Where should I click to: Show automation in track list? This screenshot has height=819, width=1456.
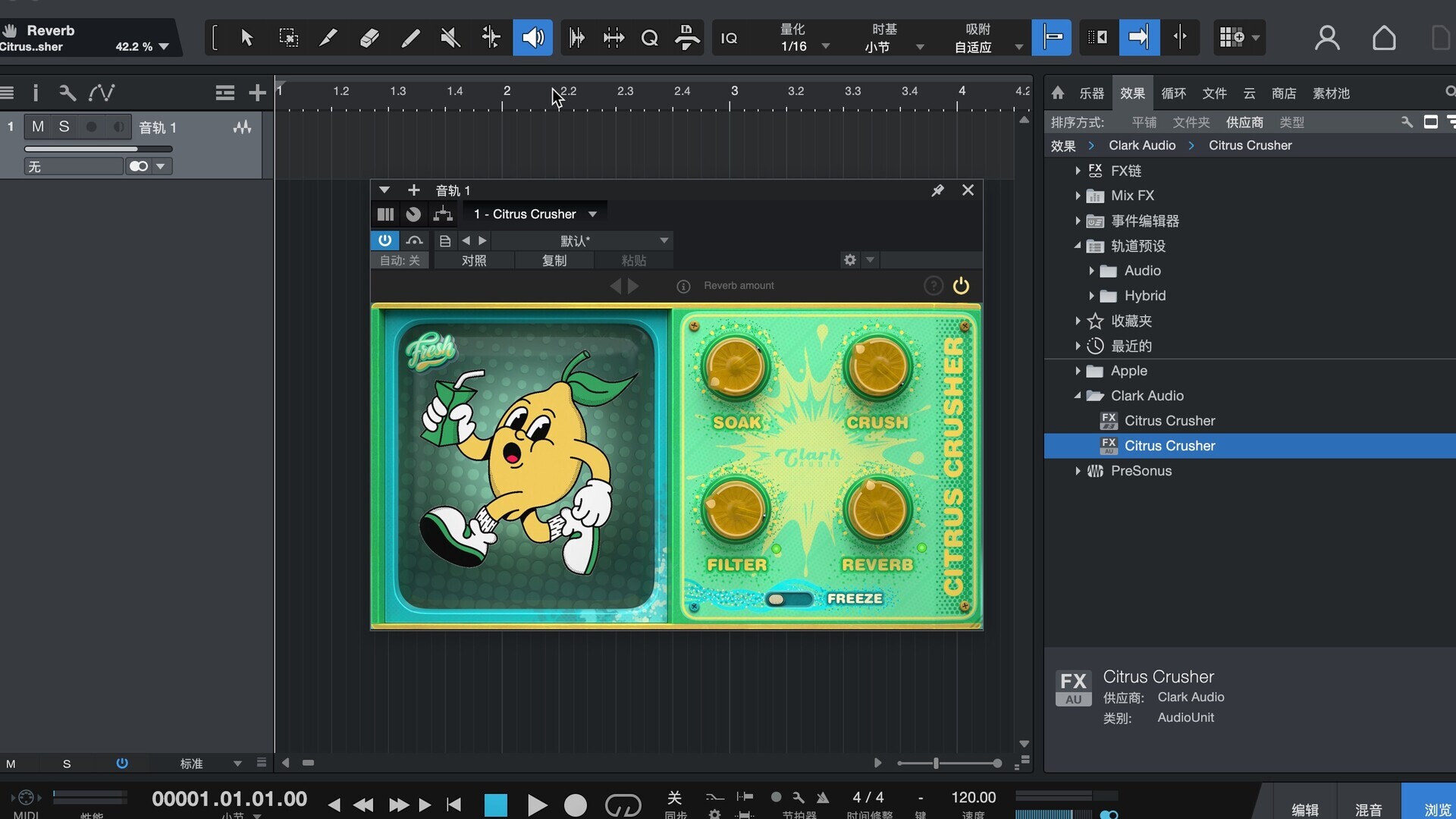pyautogui.click(x=102, y=93)
